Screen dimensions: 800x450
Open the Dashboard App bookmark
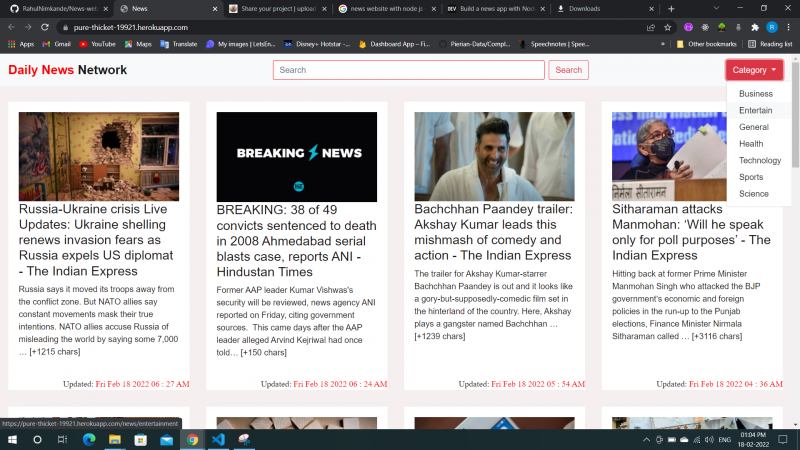click(394, 44)
